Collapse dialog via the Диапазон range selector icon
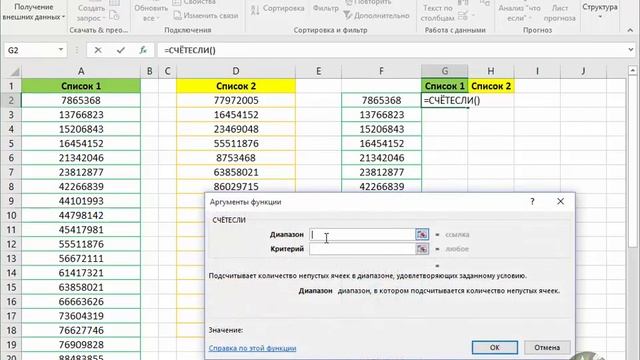The image size is (640, 360). (x=422, y=234)
